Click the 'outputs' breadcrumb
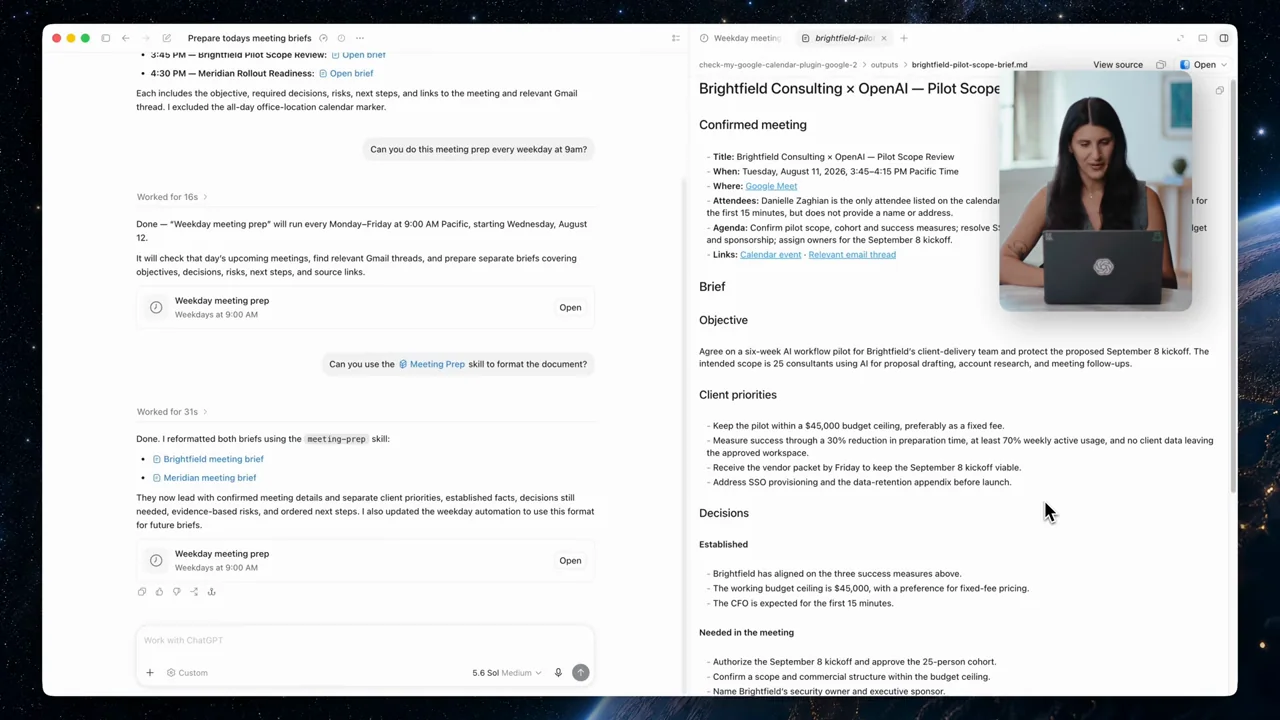The height and width of the screenshot is (720, 1280). pyautogui.click(x=884, y=65)
